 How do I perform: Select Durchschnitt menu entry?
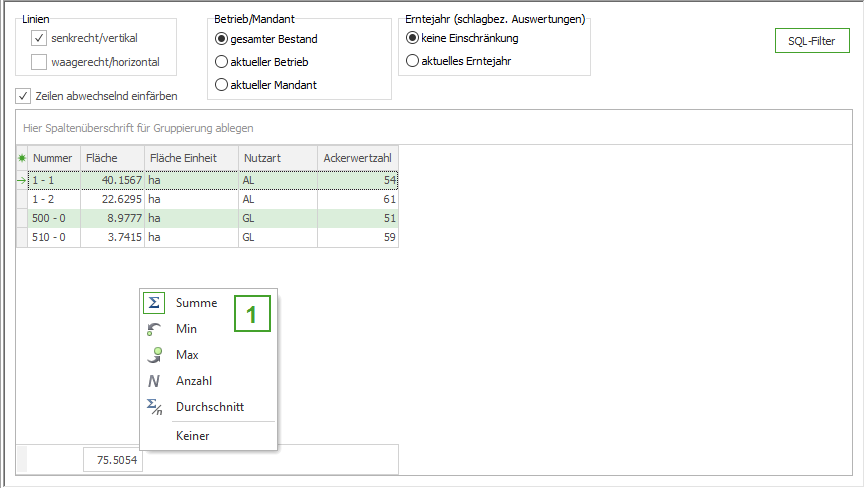[209, 407]
